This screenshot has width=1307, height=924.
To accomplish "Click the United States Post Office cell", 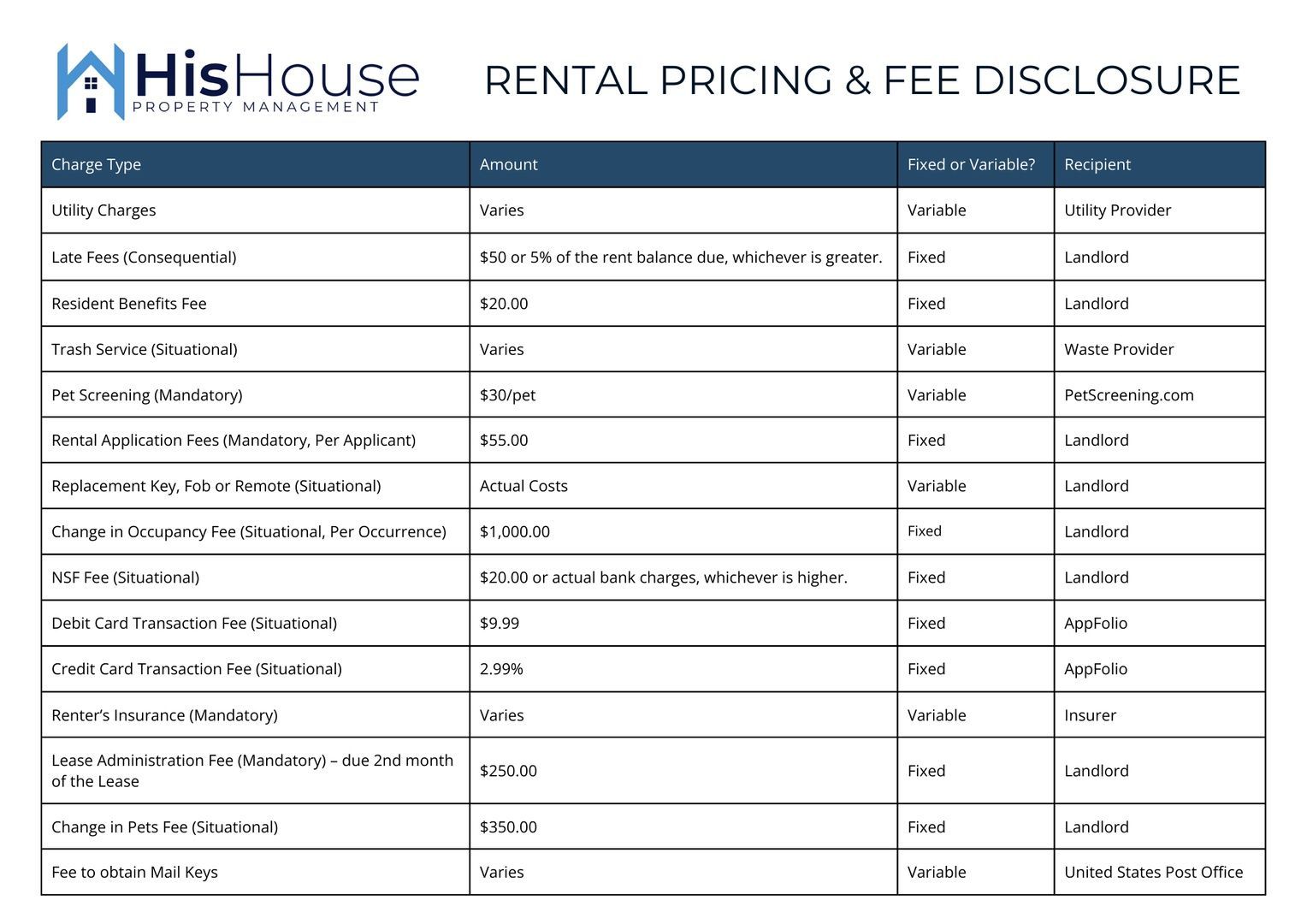I will point(1153,873).
